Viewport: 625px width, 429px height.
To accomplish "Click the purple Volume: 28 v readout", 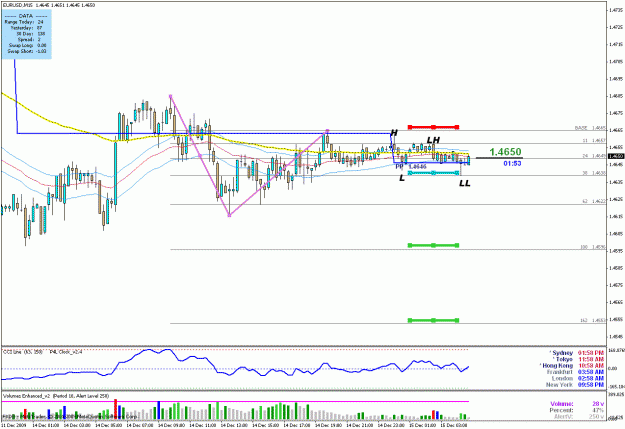I will pyautogui.click(x=577, y=404).
